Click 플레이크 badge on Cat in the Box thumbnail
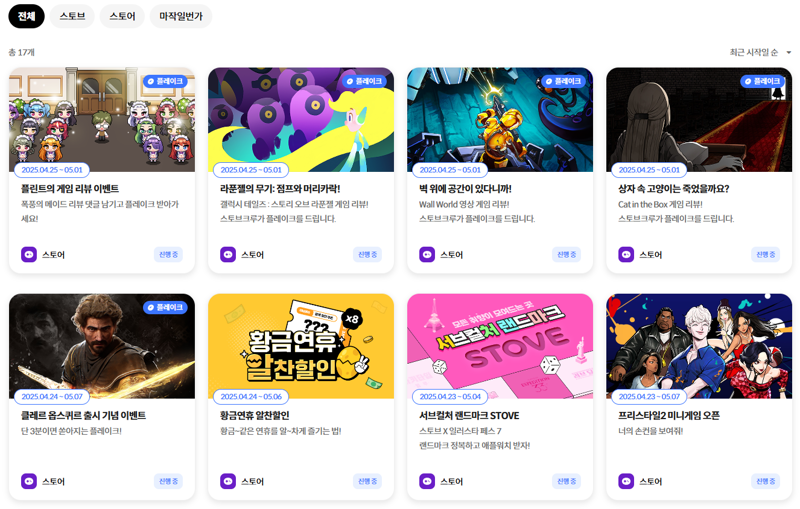Screen dimensions: 800x509 coord(763,81)
